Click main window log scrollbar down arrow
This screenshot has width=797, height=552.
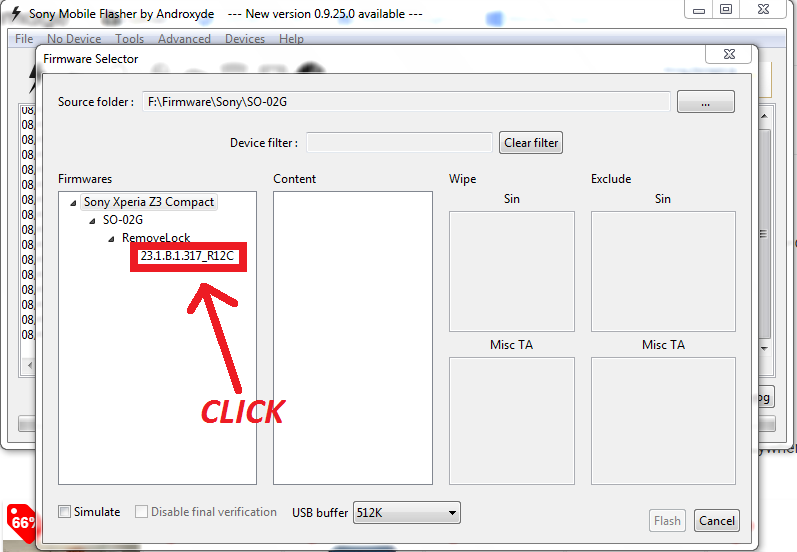pyautogui.click(x=764, y=348)
